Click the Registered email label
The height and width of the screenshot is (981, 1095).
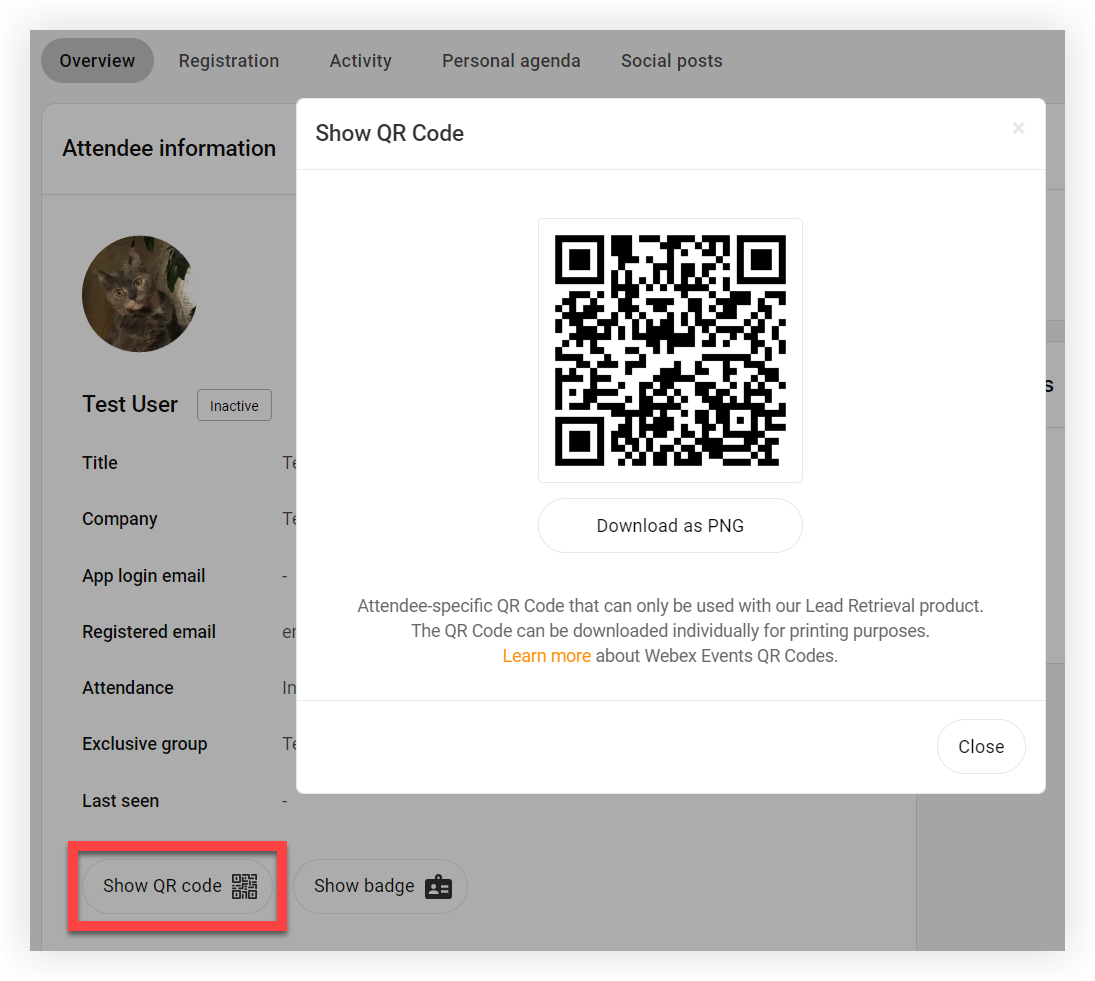pyautogui.click(x=149, y=632)
